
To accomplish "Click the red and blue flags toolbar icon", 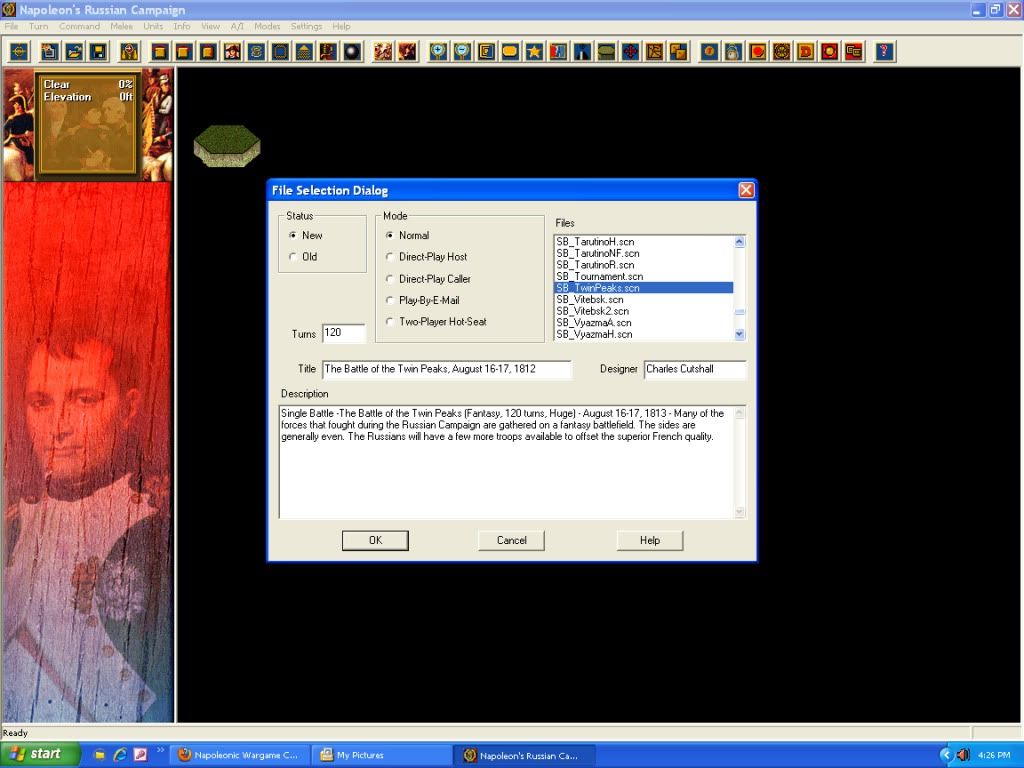I will click(558, 52).
